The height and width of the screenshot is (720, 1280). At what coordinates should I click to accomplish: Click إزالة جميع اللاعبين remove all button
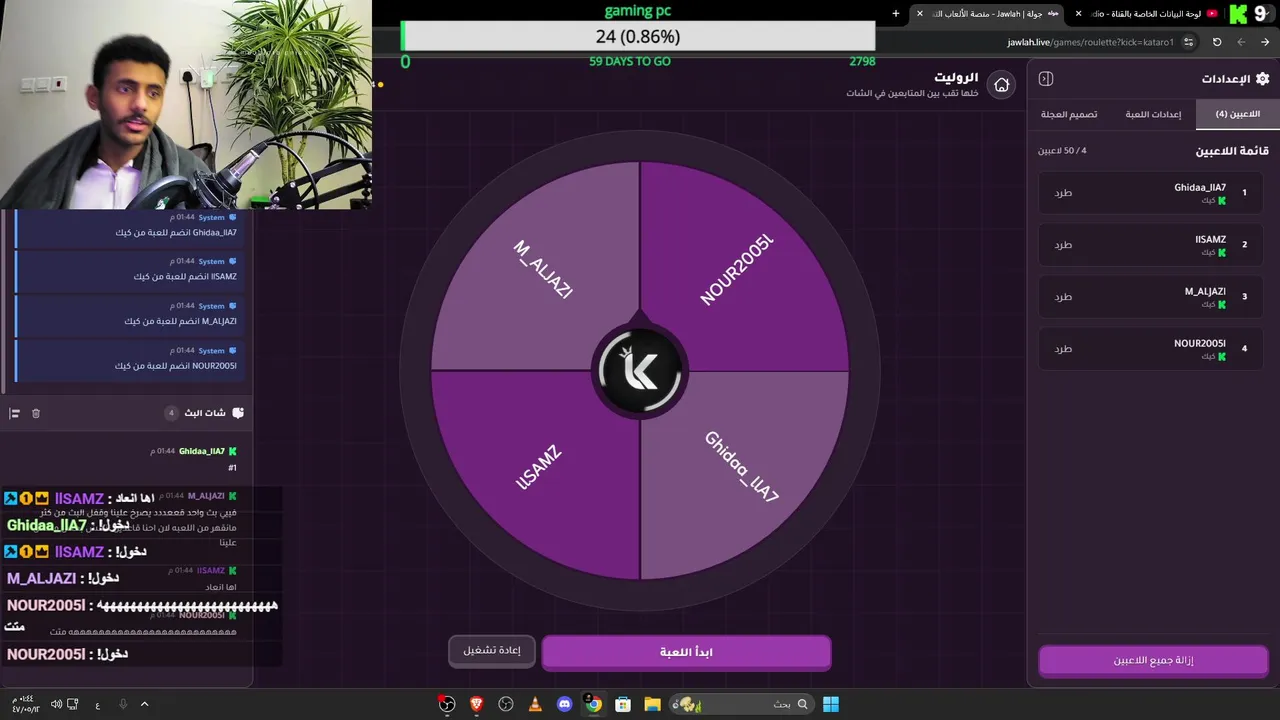tap(1153, 660)
